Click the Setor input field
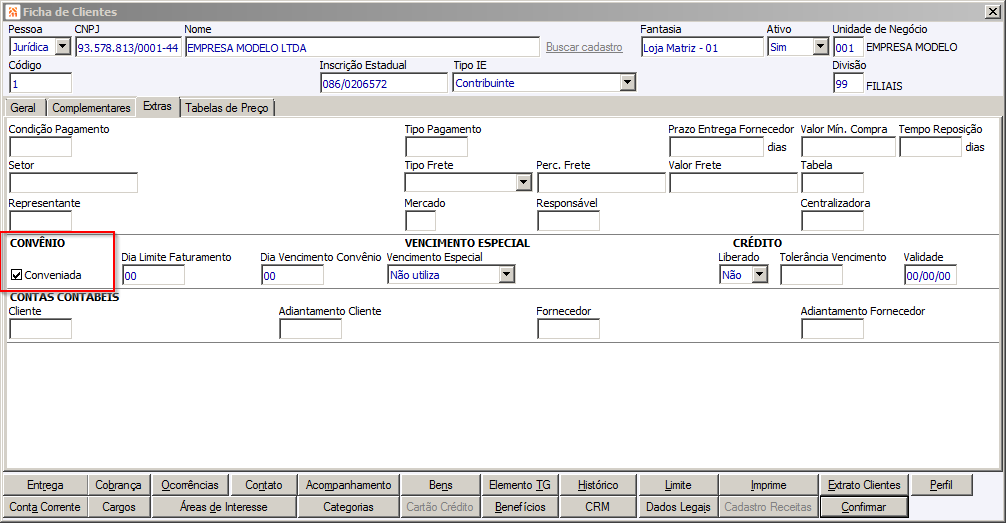This screenshot has height=523, width=1006. 74,183
